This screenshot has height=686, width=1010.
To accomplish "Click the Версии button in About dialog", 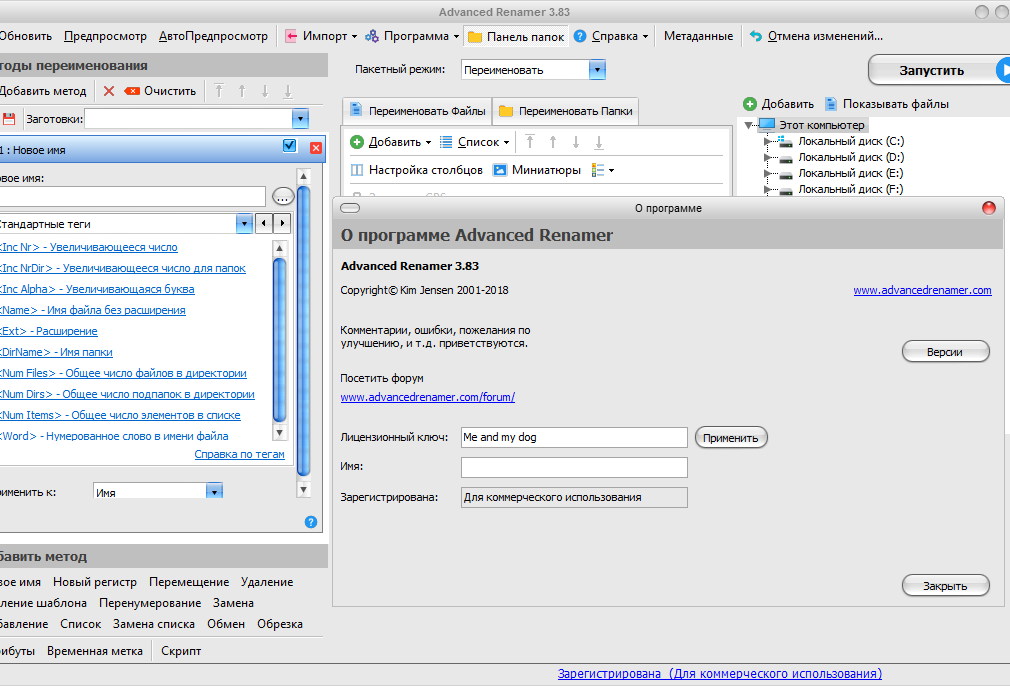I will (946, 352).
